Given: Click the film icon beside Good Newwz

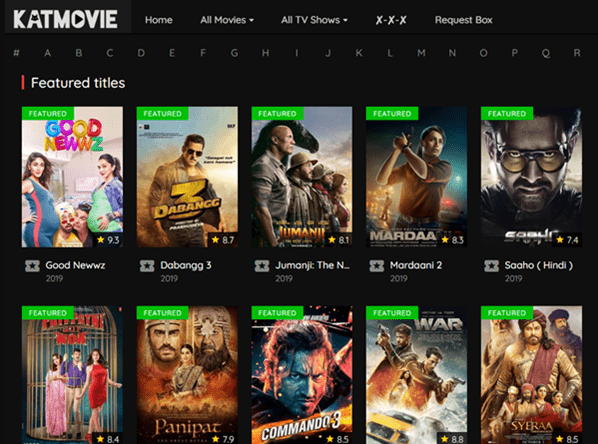Looking at the screenshot, I should coord(32,266).
